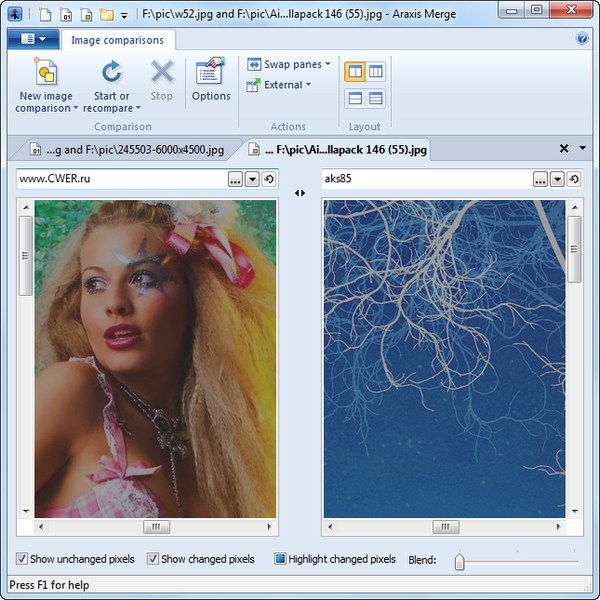Select the three-pane vertical layout icon
The height and width of the screenshot is (600, 600).
coord(375,72)
